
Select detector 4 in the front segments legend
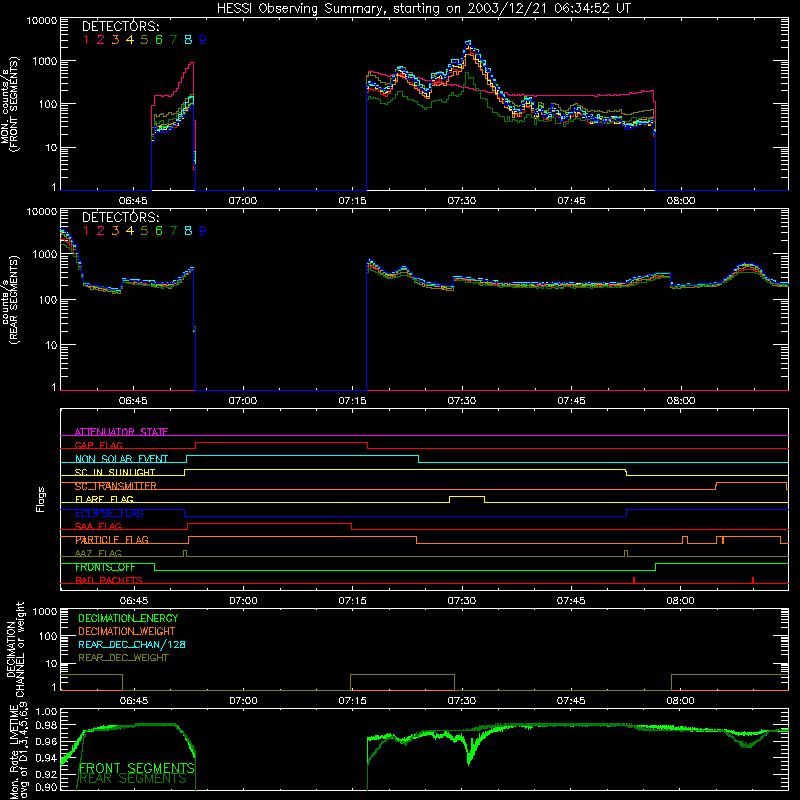pyautogui.click(x=130, y=40)
